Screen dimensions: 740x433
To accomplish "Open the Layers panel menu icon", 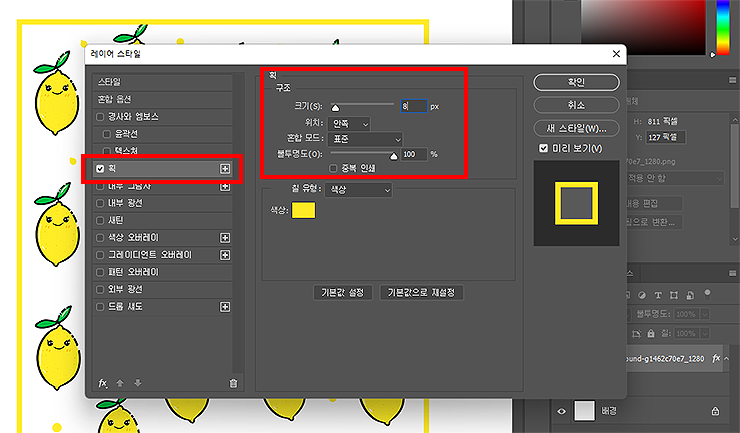I will click(732, 273).
